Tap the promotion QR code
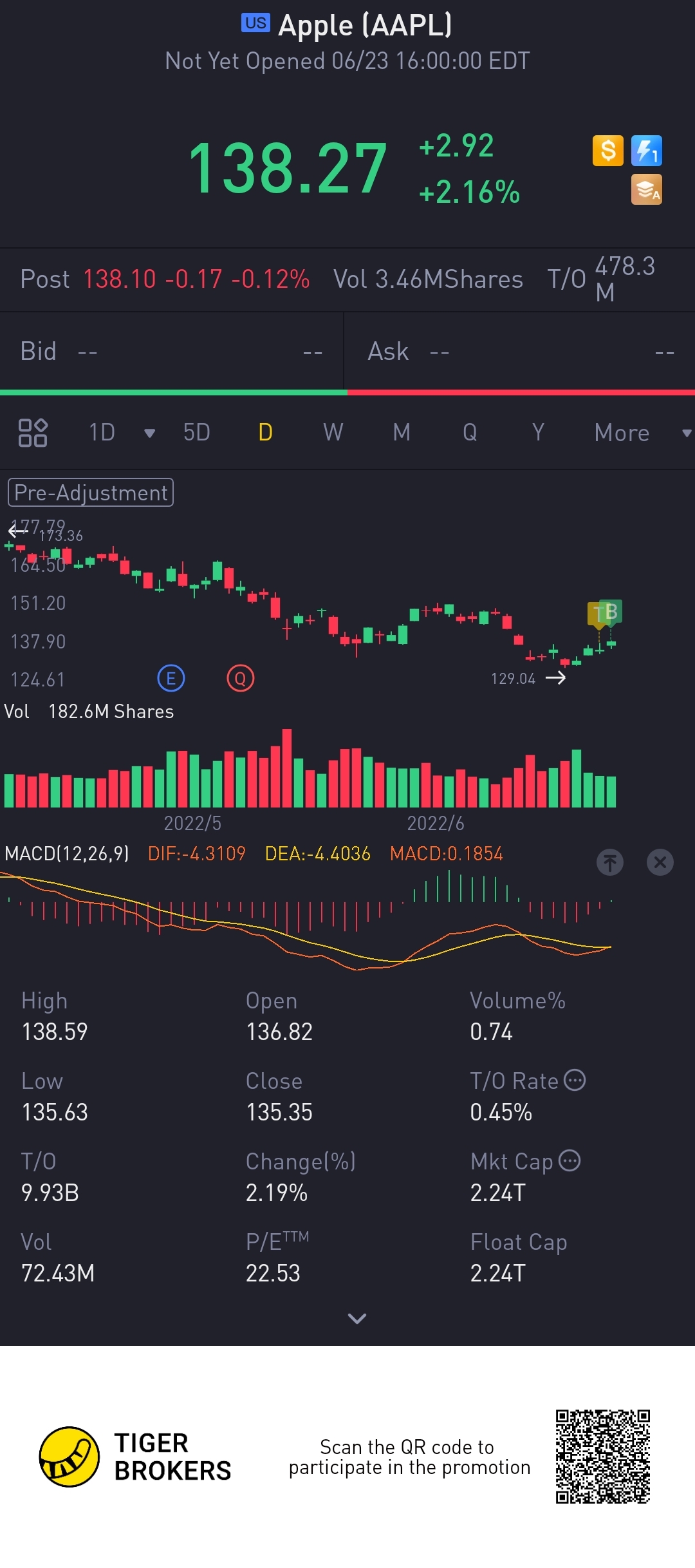This screenshot has width=695, height=1568. [603, 1457]
